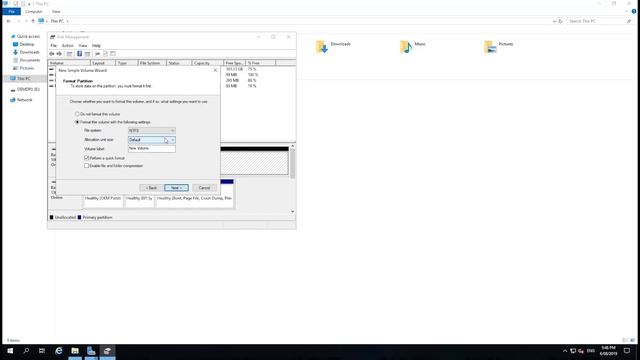Click File Explorer back arrow
The image size is (640, 360).
9,21
